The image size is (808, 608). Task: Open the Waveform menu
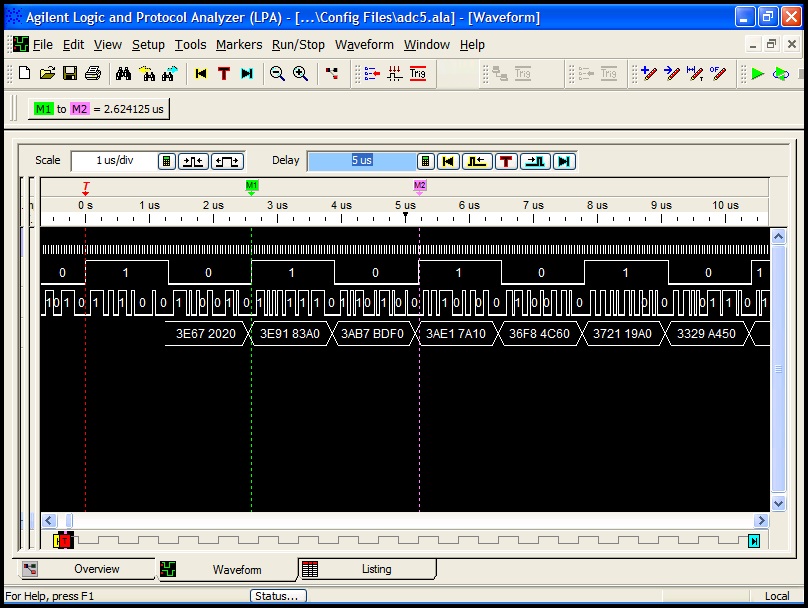tap(364, 45)
